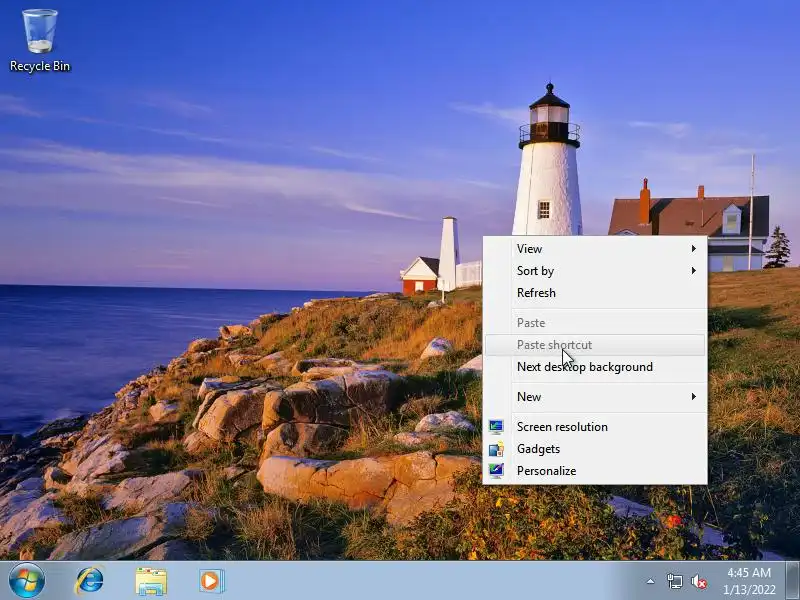Choose Personalize from the context menu

click(595, 470)
